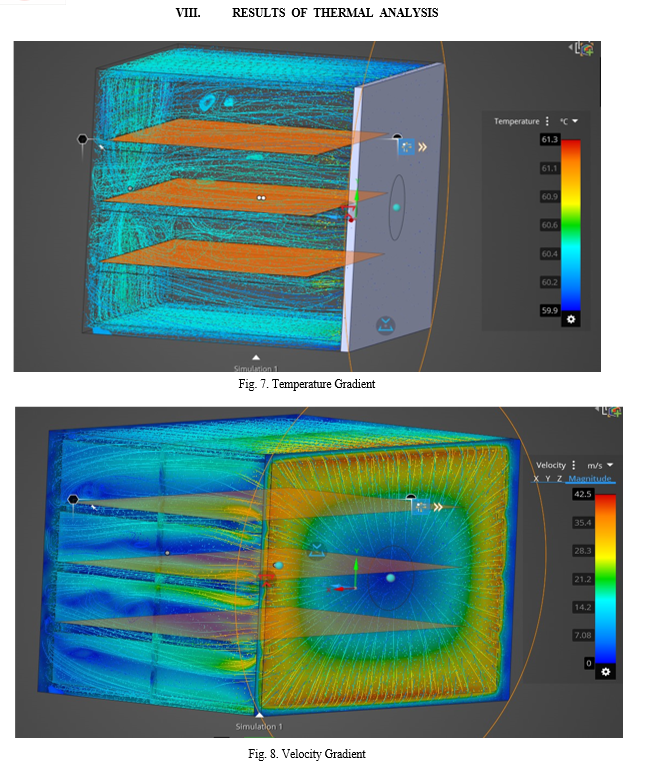Screen dimensions: 655x770
Task: Click the 7.08 label on Velocity legend
Action: [x=582, y=635]
